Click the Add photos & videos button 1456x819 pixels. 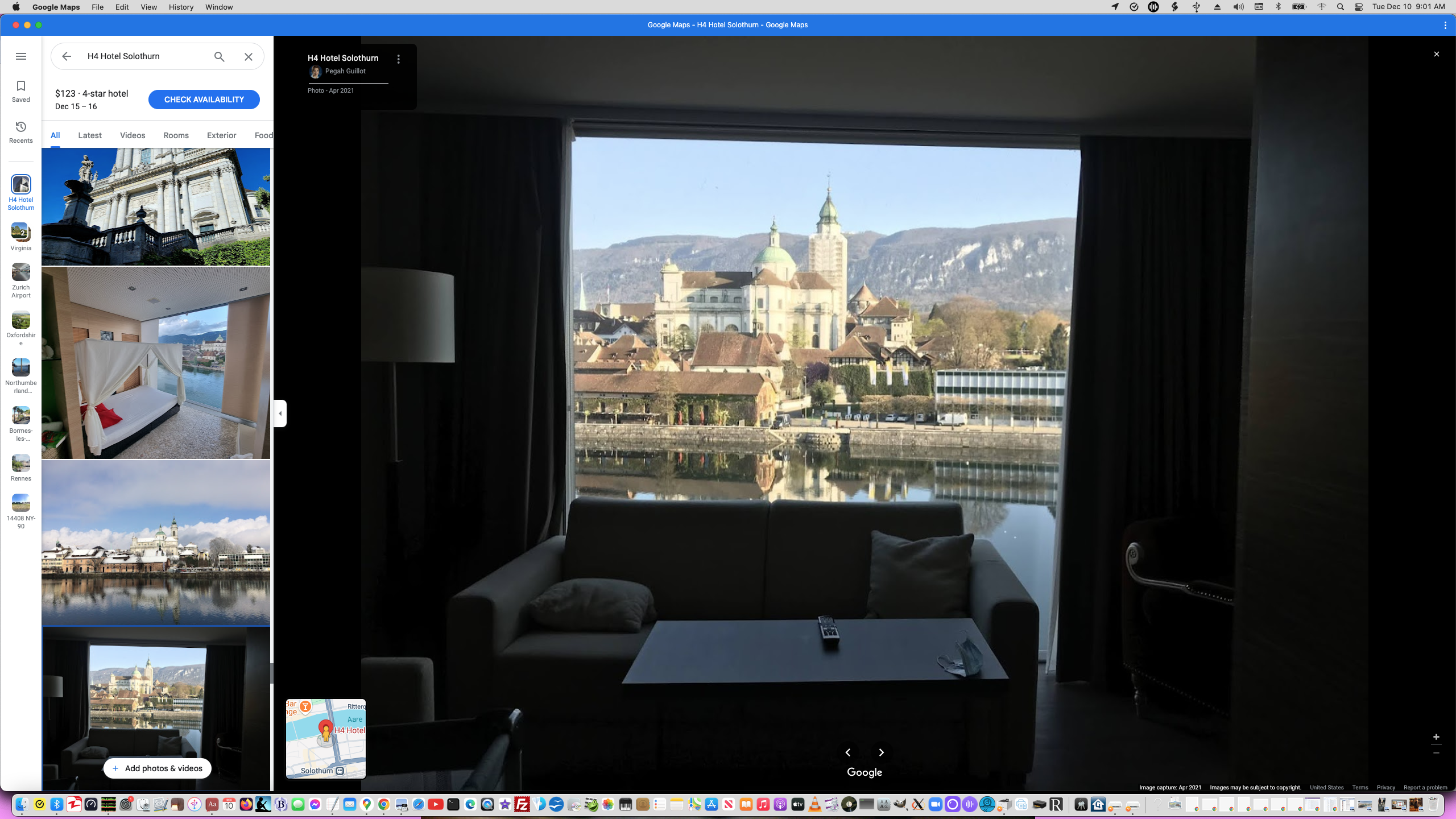pyautogui.click(x=158, y=768)
